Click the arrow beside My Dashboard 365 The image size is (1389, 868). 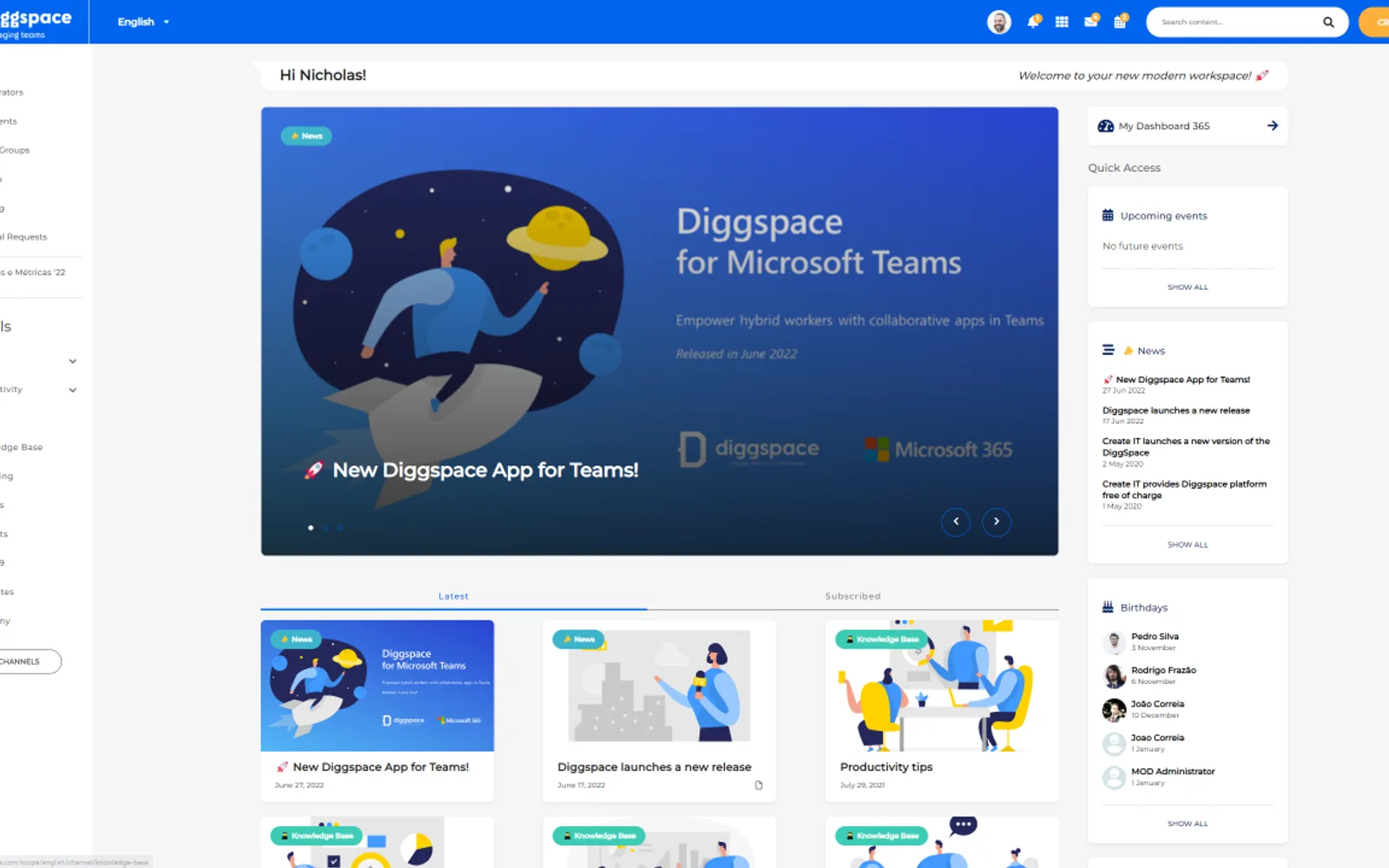1273,126
